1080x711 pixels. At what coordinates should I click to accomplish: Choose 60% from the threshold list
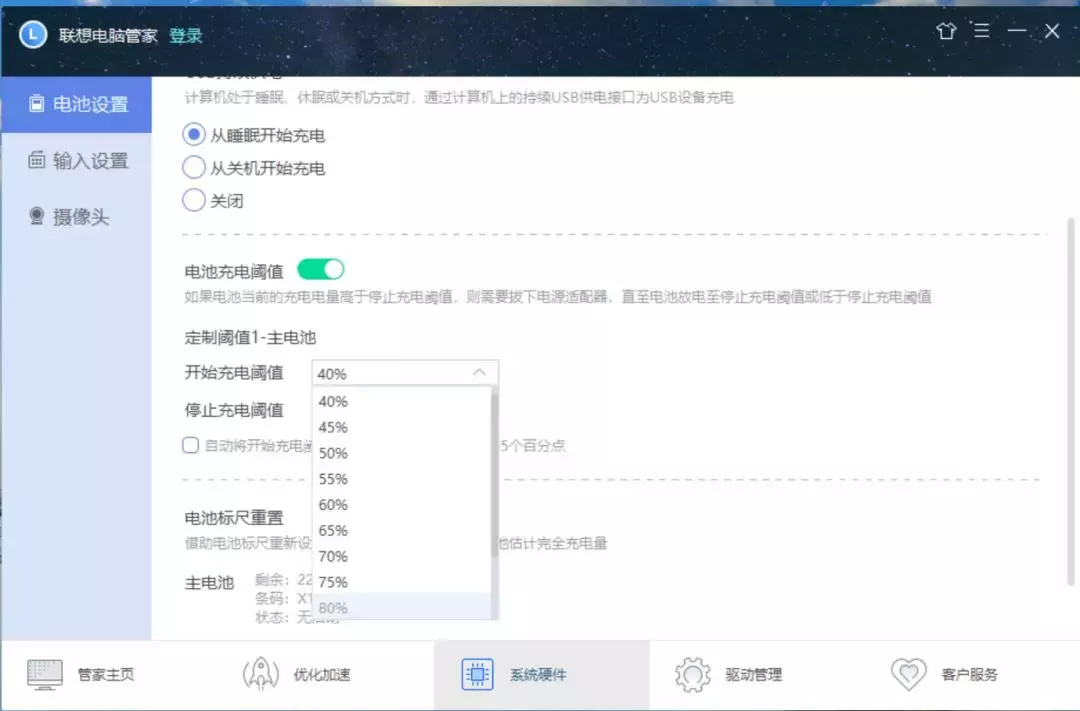point(402,504)
